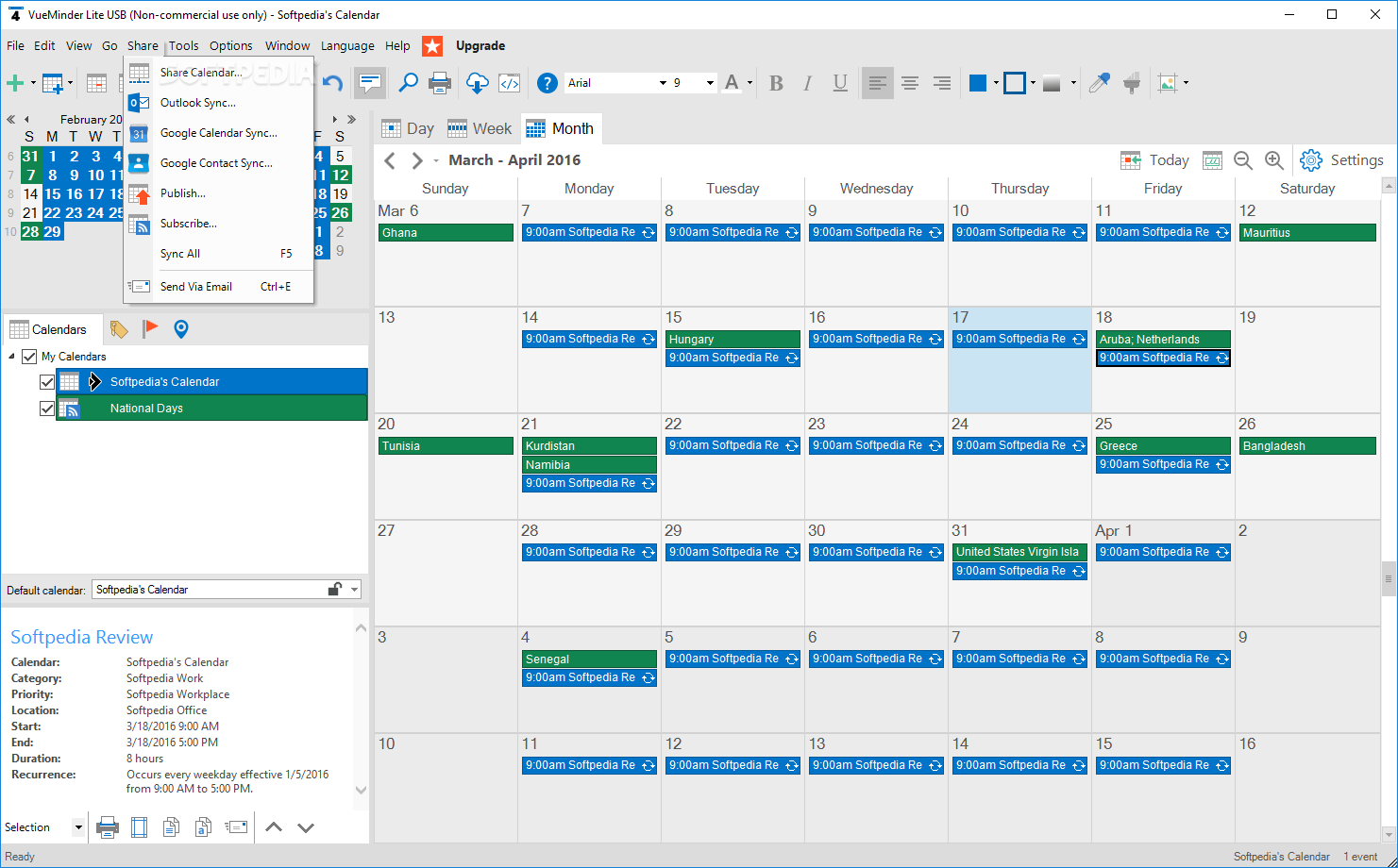The width and height of the screenshot is (1398, 868).
Task: Email details with the envelope icon in bottom toolbar
Action: click(236, 827)
